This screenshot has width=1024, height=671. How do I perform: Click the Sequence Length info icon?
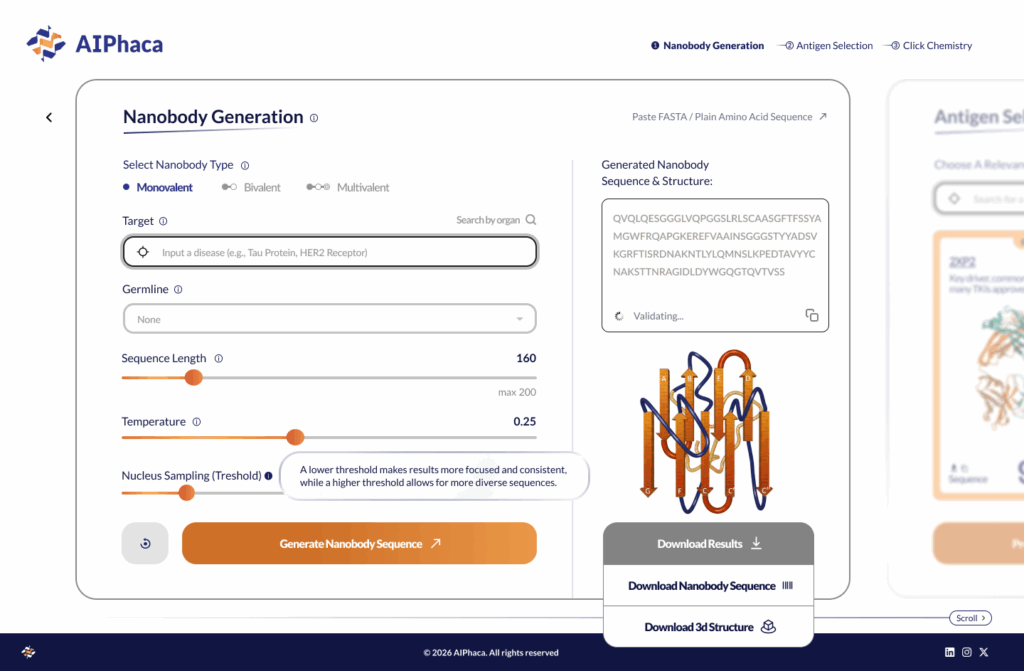click(219, 359)
